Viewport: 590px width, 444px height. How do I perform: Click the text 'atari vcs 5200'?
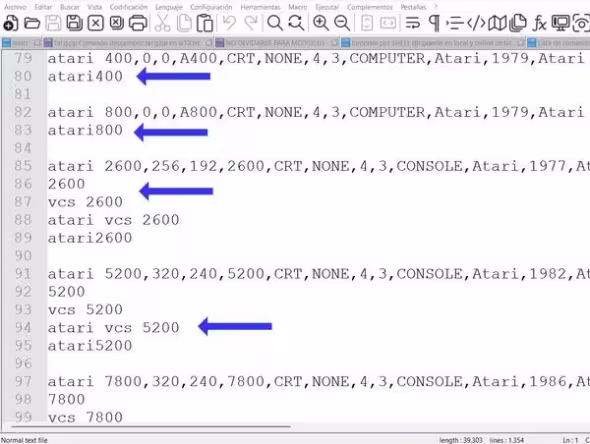(113, 328)
